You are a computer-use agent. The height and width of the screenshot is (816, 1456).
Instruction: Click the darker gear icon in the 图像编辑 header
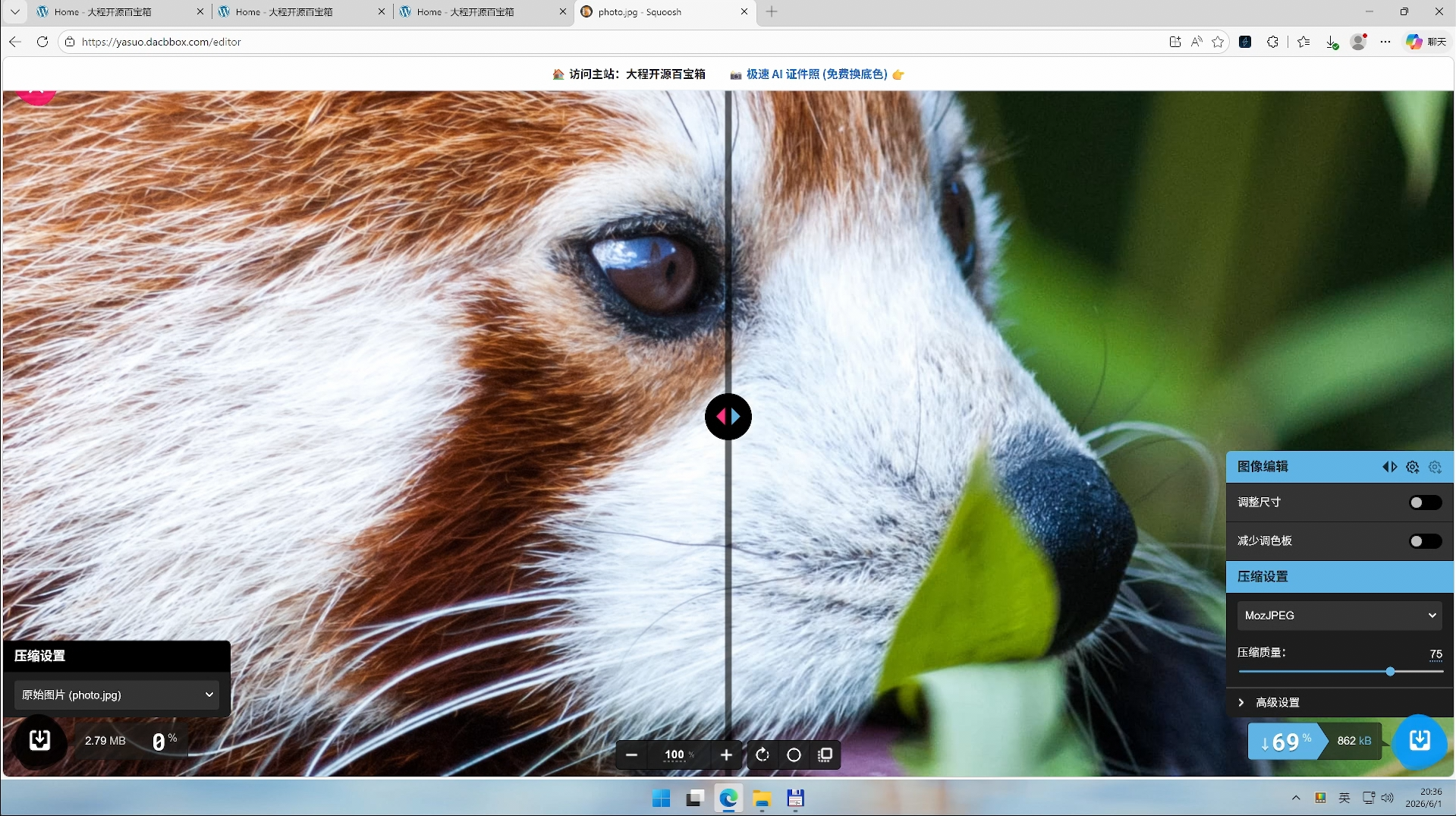1412,467
